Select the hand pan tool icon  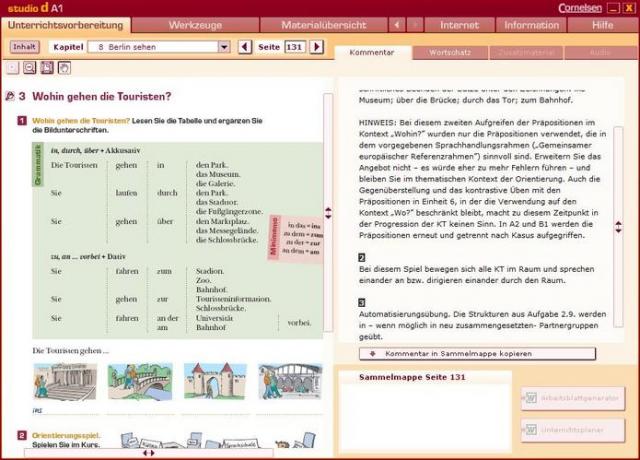(x=64, y=67)
